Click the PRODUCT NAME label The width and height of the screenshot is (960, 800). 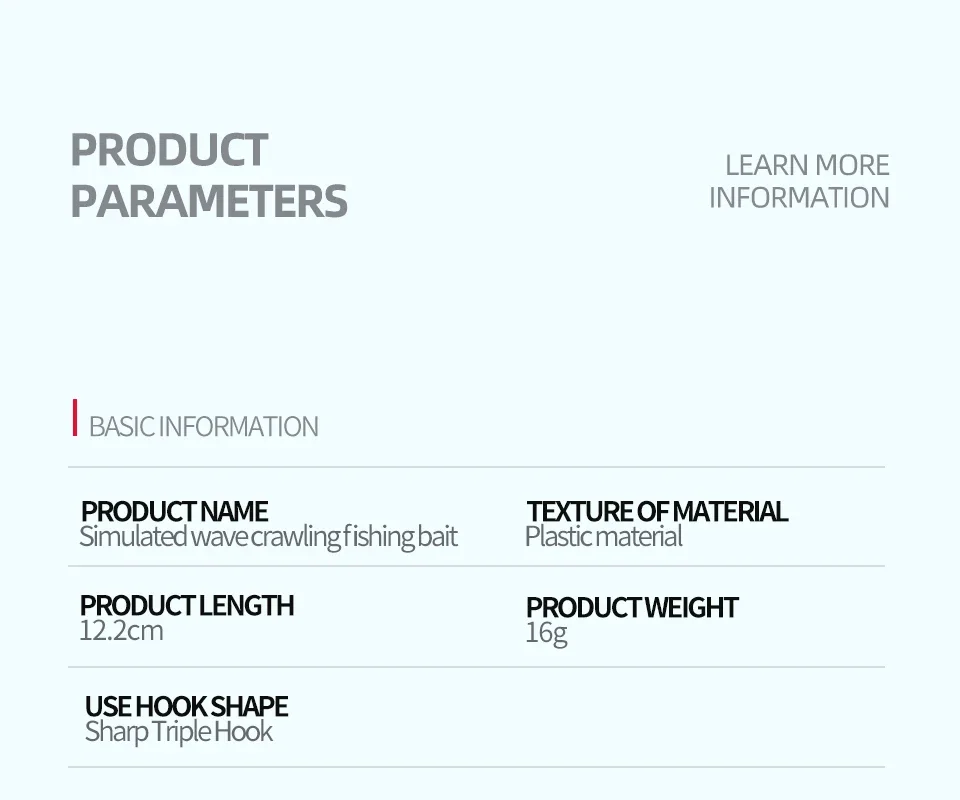click(x=174, y=512)
